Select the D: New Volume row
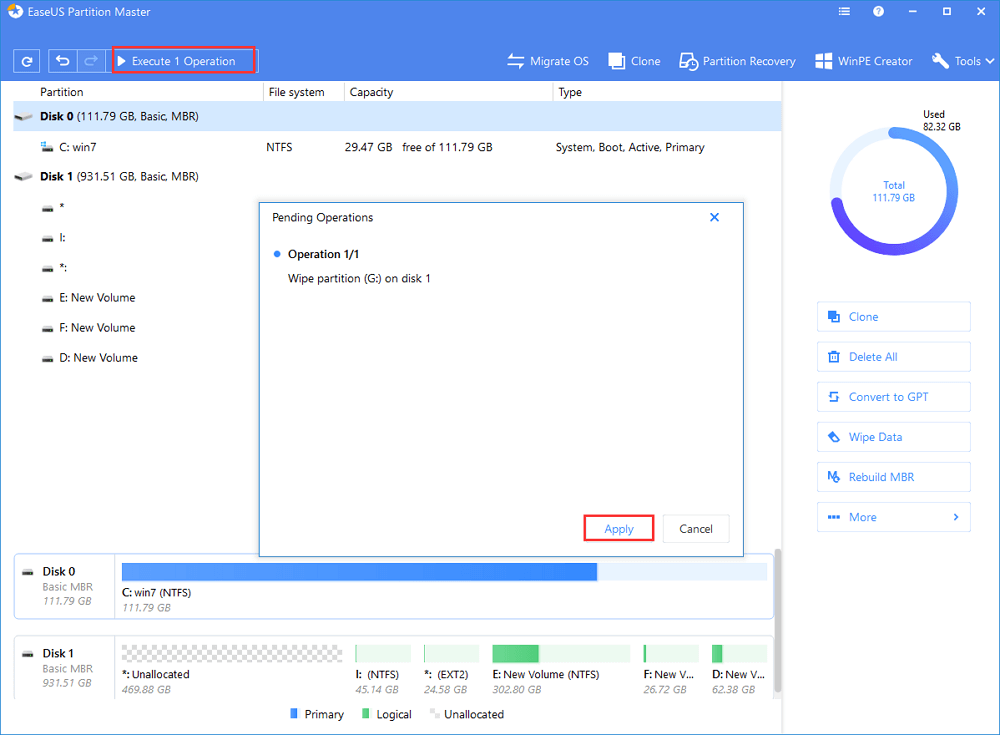The width and height of the screenshot is (1000, 735). pyautogui.click(x=136, y=357)
